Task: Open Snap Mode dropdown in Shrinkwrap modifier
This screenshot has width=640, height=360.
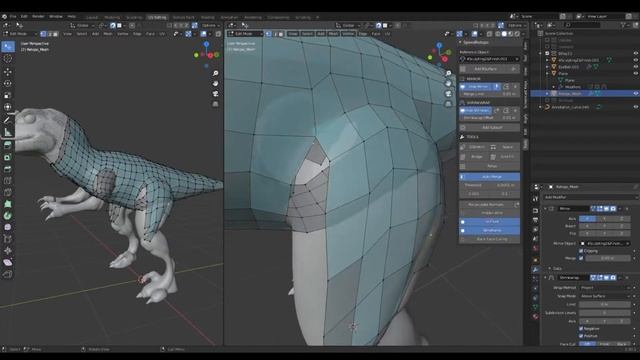Action: pos(605,296)
